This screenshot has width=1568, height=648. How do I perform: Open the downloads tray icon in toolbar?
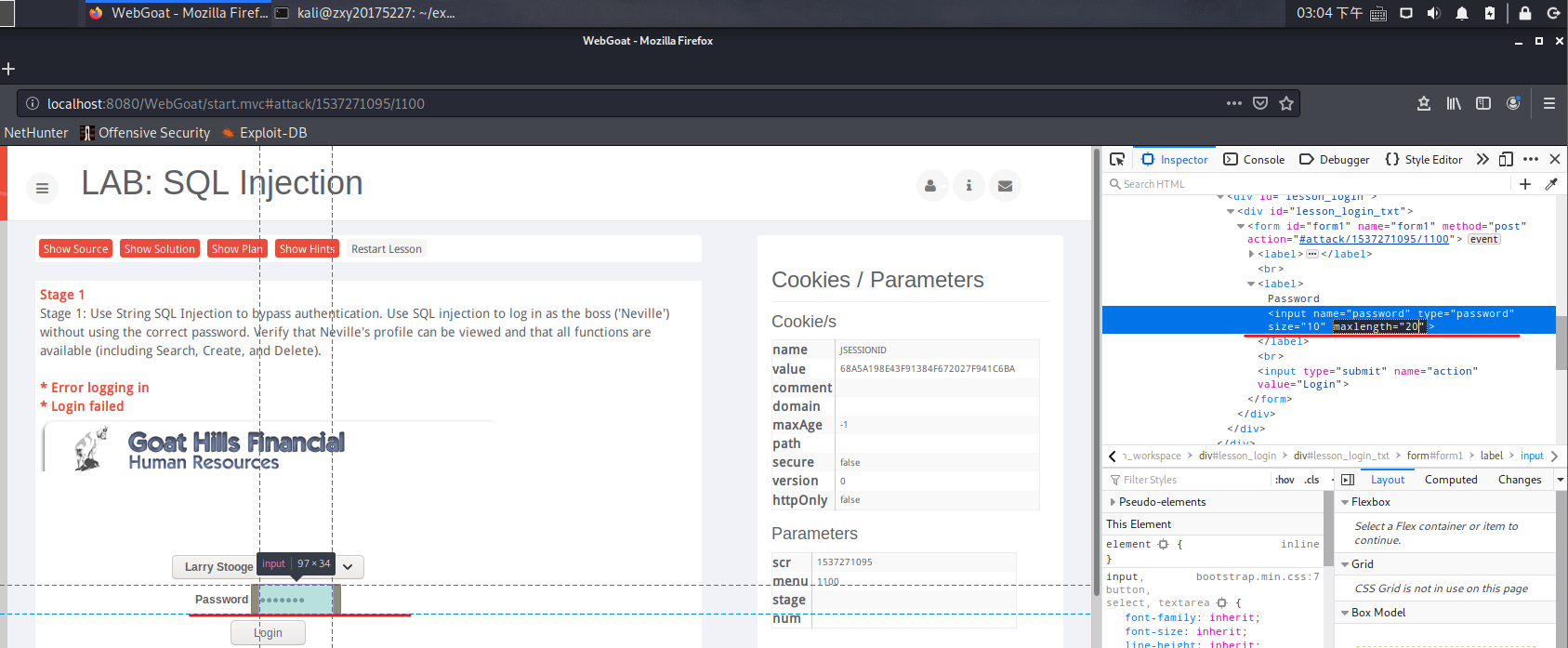[x=1424, y=103]
